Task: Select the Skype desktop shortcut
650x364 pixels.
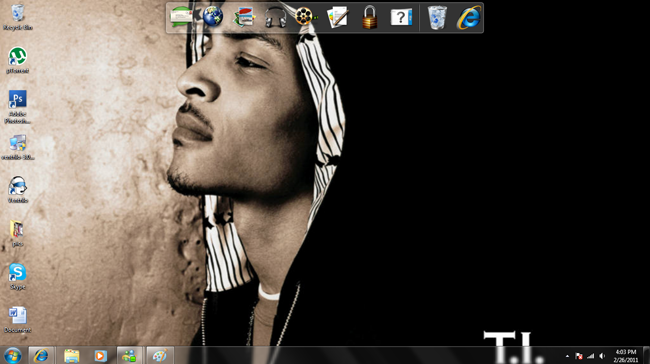Action: point(17,277)
